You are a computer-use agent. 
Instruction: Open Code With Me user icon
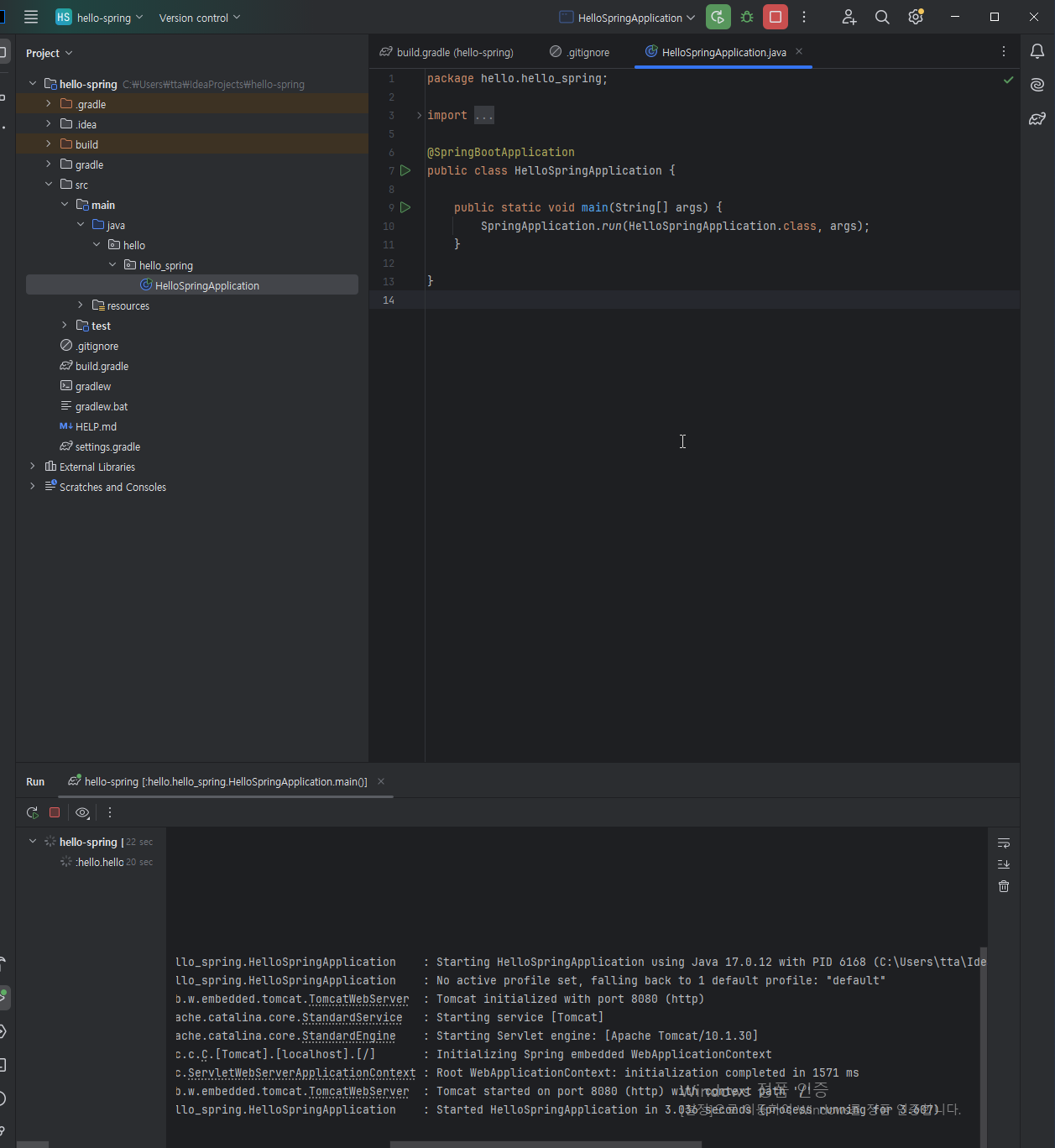coord(849,17)
